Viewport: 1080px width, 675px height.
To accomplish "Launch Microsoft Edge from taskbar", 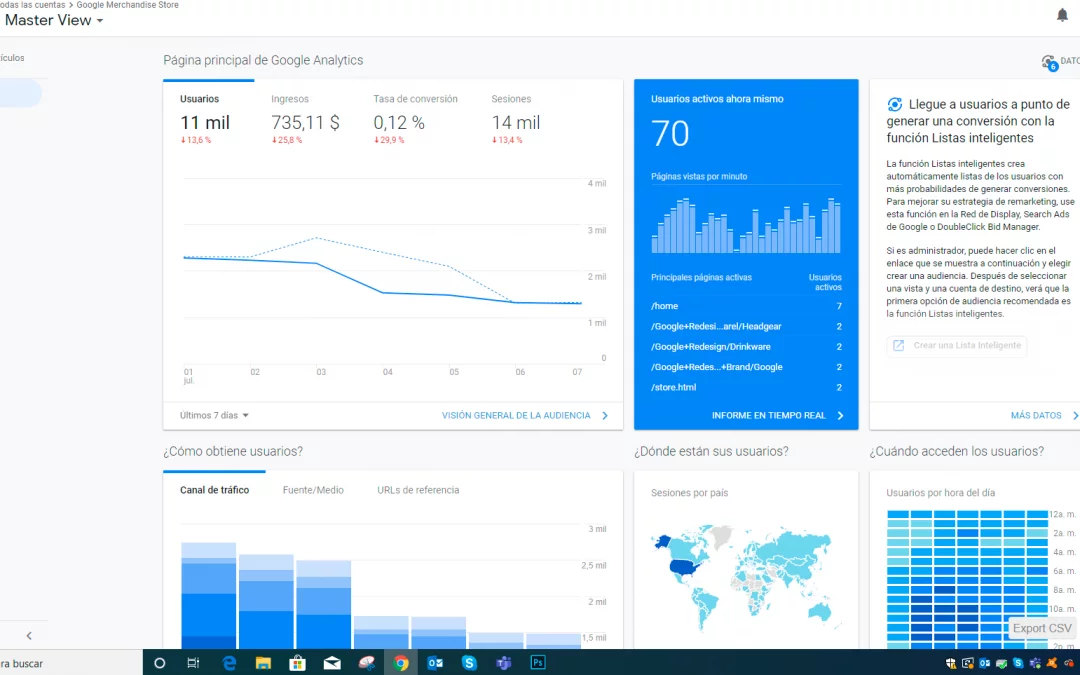I will pyautogui.click(x=229, y=663).
